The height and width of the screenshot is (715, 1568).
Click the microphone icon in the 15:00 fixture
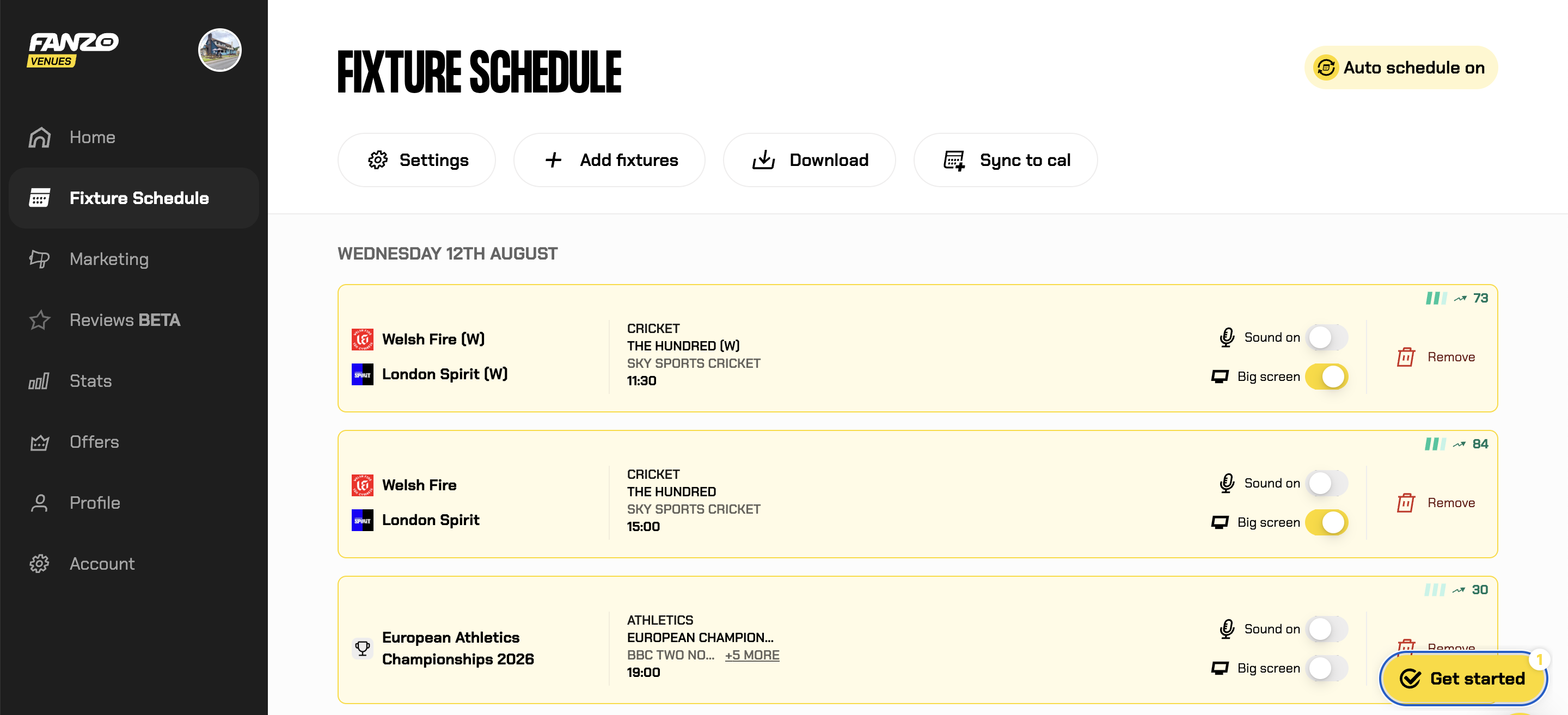pyautogui.click(x=1227, y=483)
